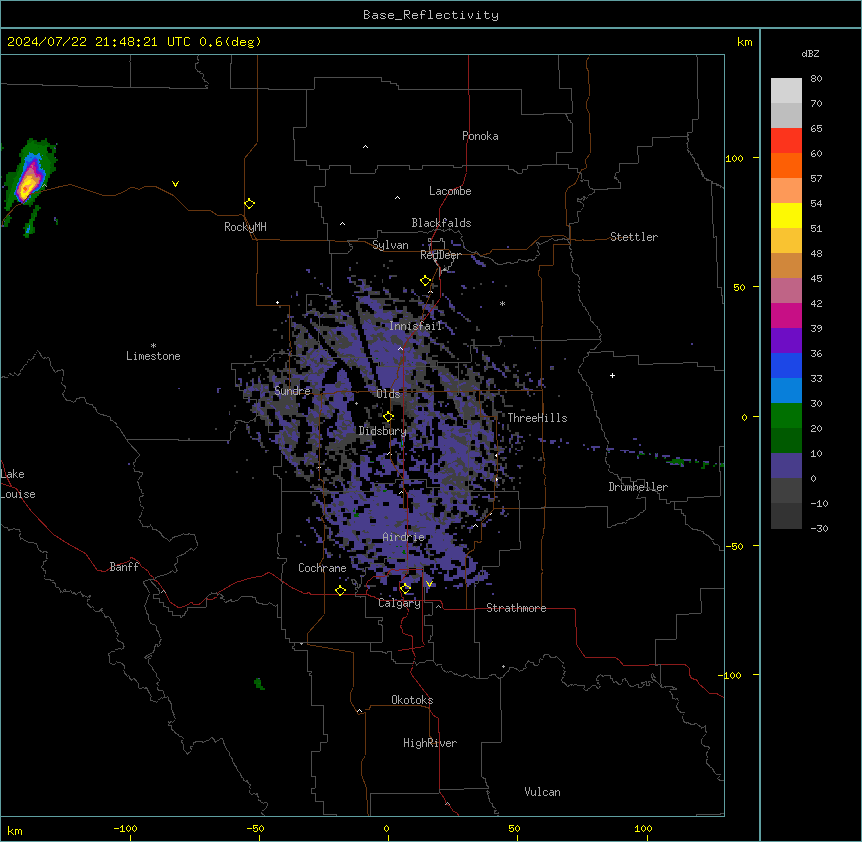
Task: Click the Base_Reflectivity title
Action: pyautogui.click(x=431, y=15)
